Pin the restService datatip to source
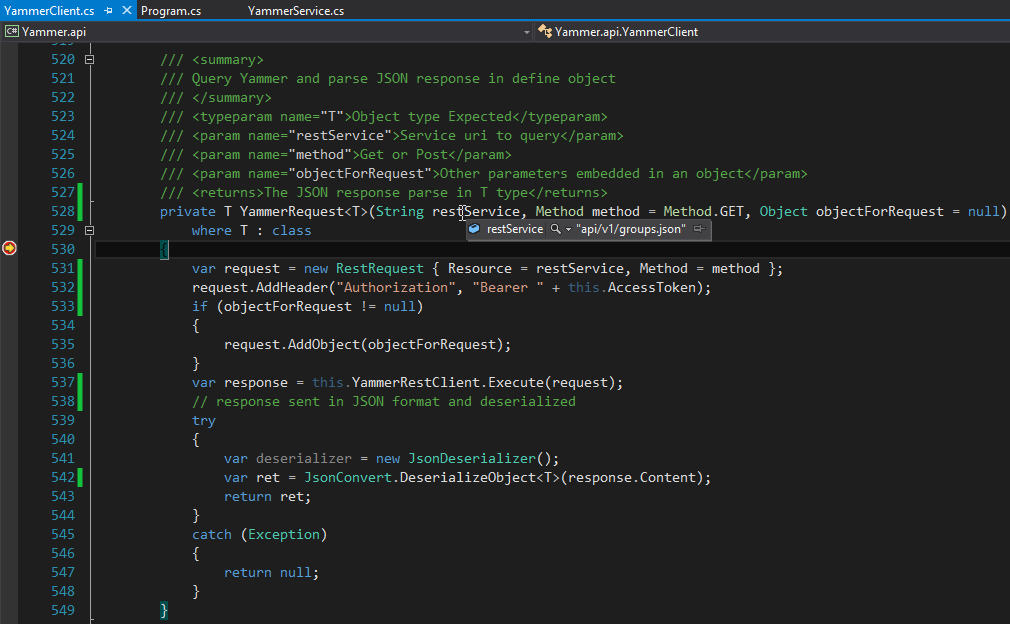The height and width of the screenshot is (624, 1010). click(699, 229)
